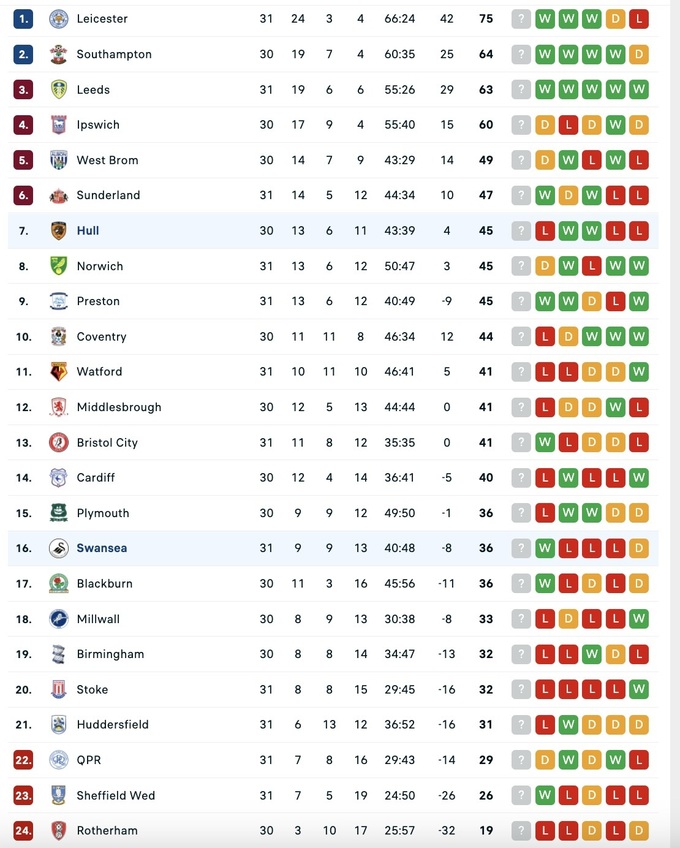The image size is (680, 848).
Task: Click the position 1 rank badge
Action: 23,19
